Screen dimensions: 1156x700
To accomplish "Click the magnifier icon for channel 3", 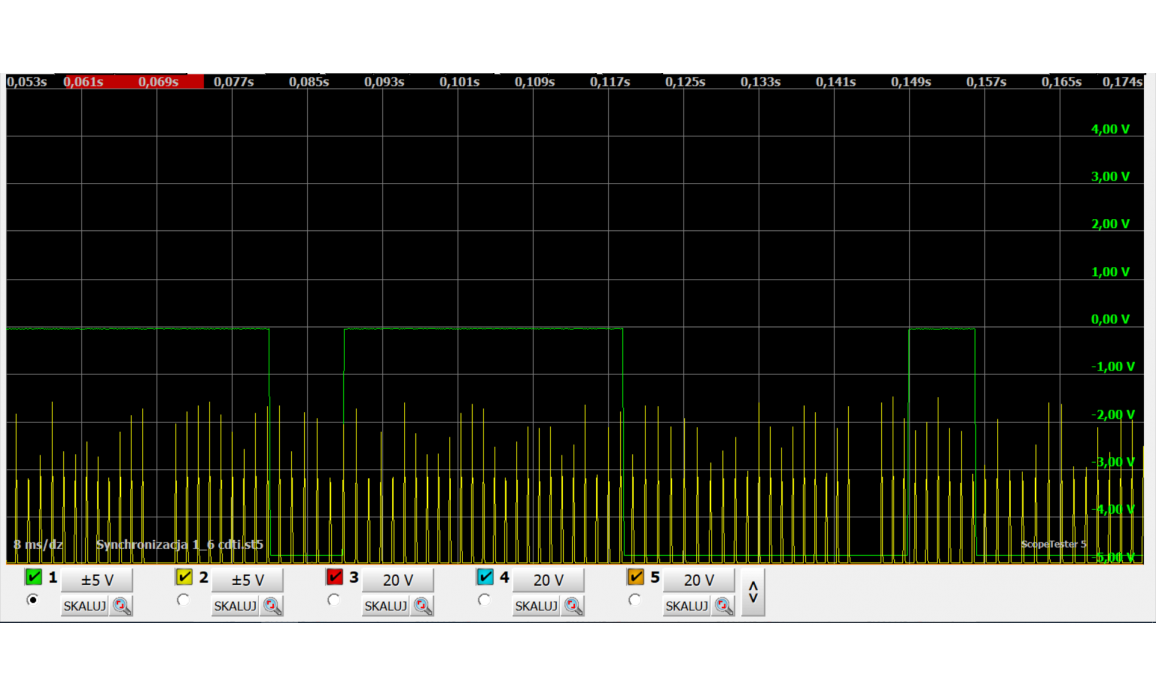I will point(423,606).
